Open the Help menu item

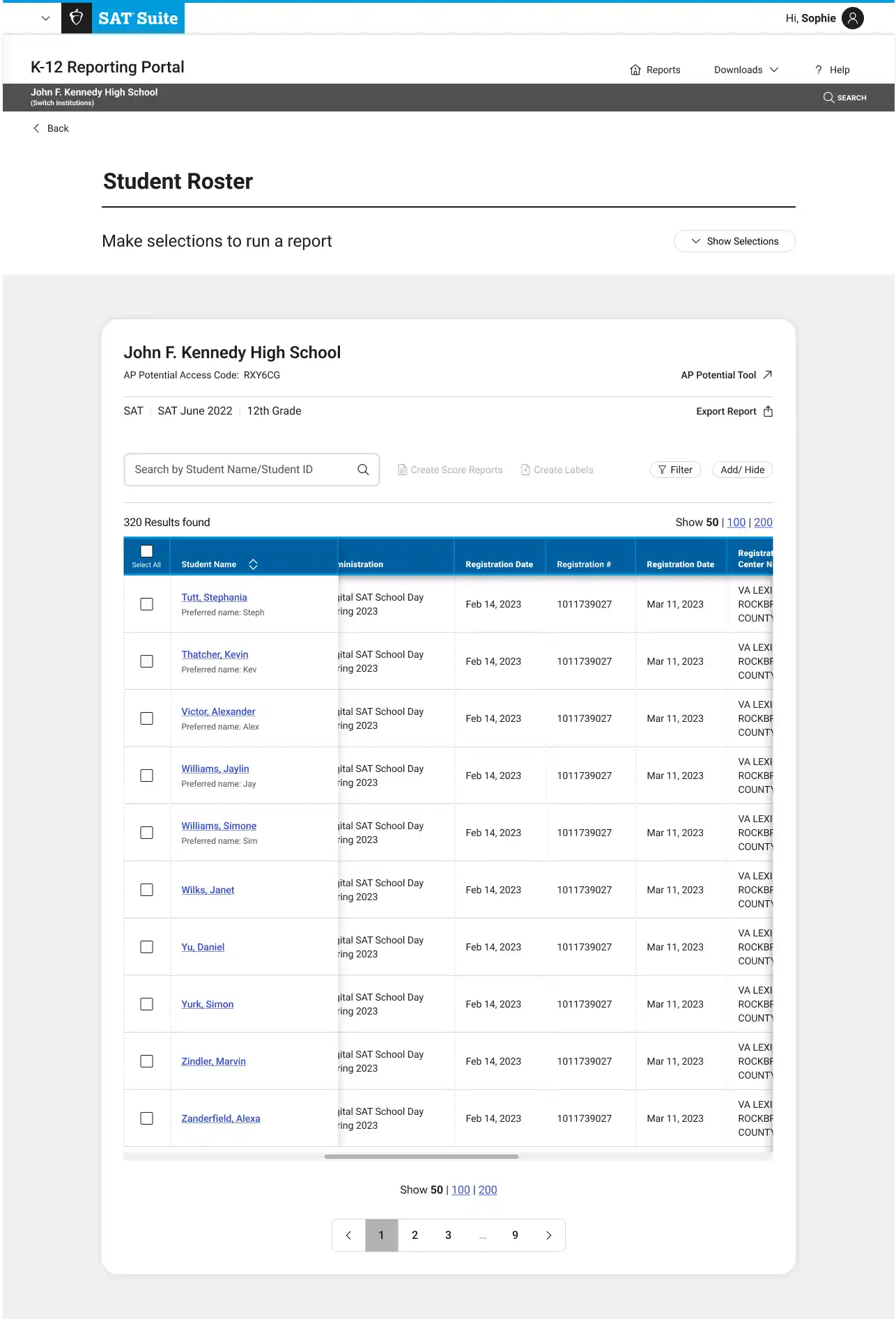click(x=832, y=70)
